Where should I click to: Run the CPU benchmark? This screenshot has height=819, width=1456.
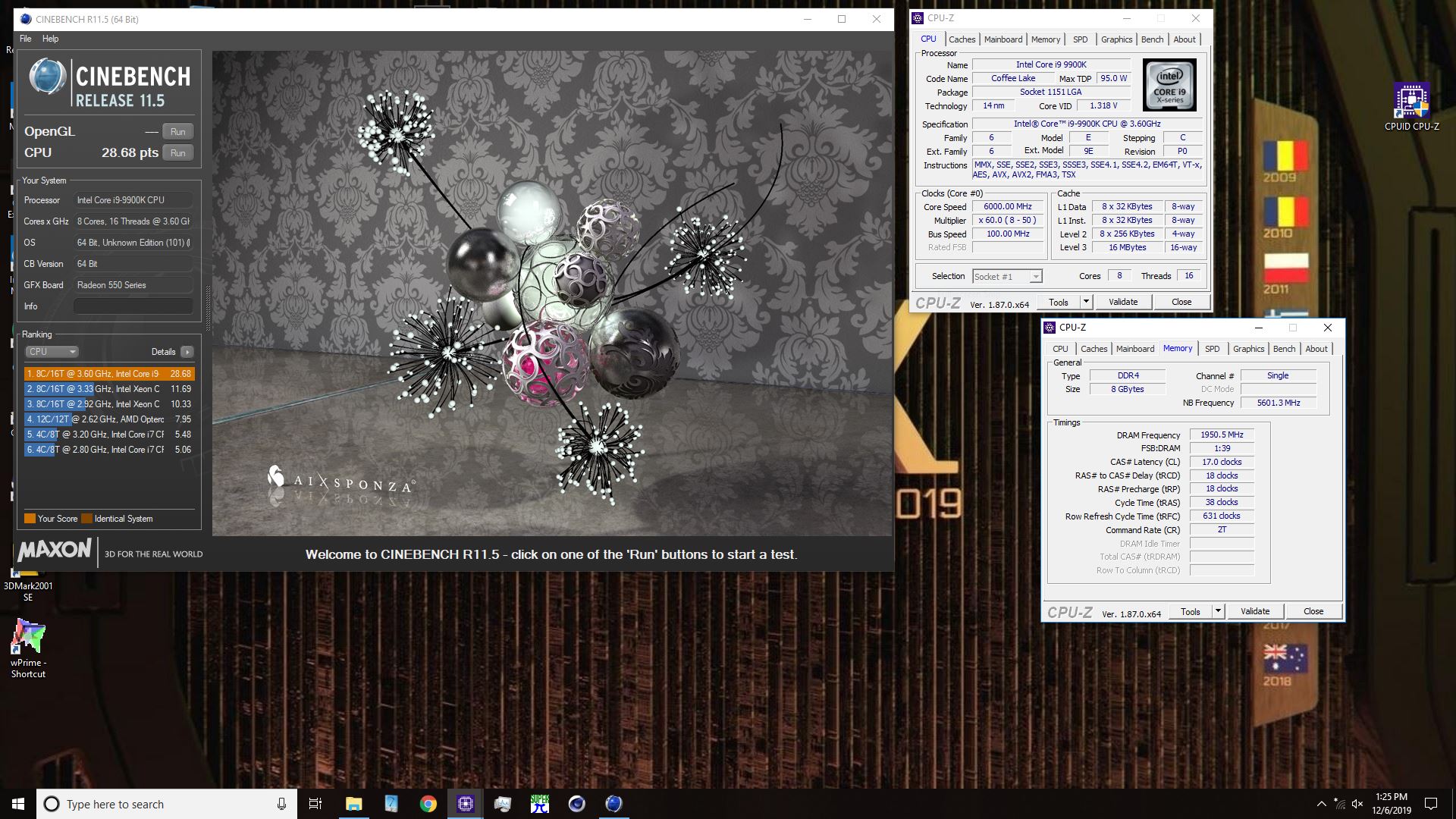coord(177,153)
